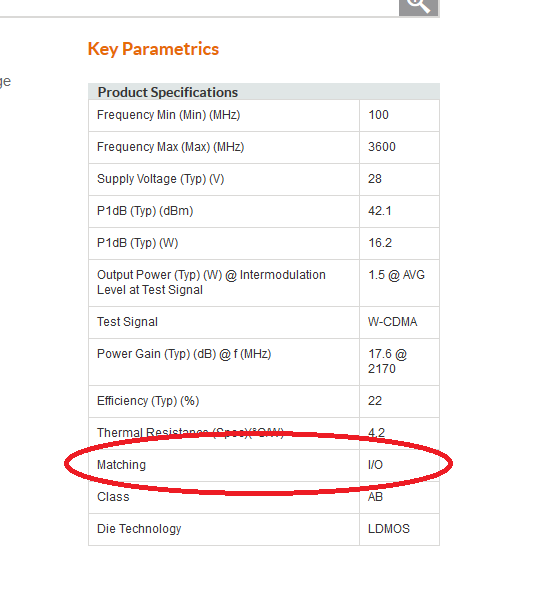The height and width of the screenshot is (589, 553).
Task: Click the P1dB (Typ) (dBm) label
Action: (x=145, y=211)
